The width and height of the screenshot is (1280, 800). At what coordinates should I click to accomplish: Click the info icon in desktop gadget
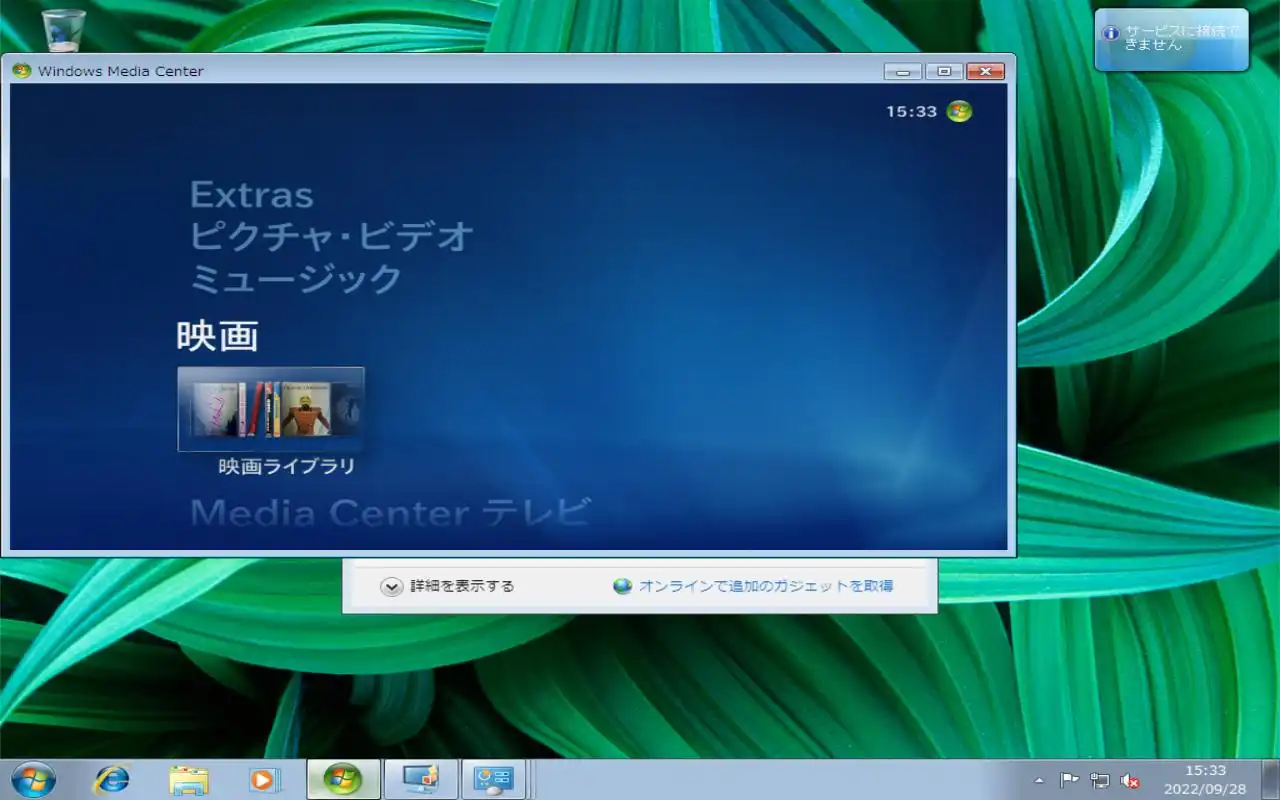pos(1110,33)
